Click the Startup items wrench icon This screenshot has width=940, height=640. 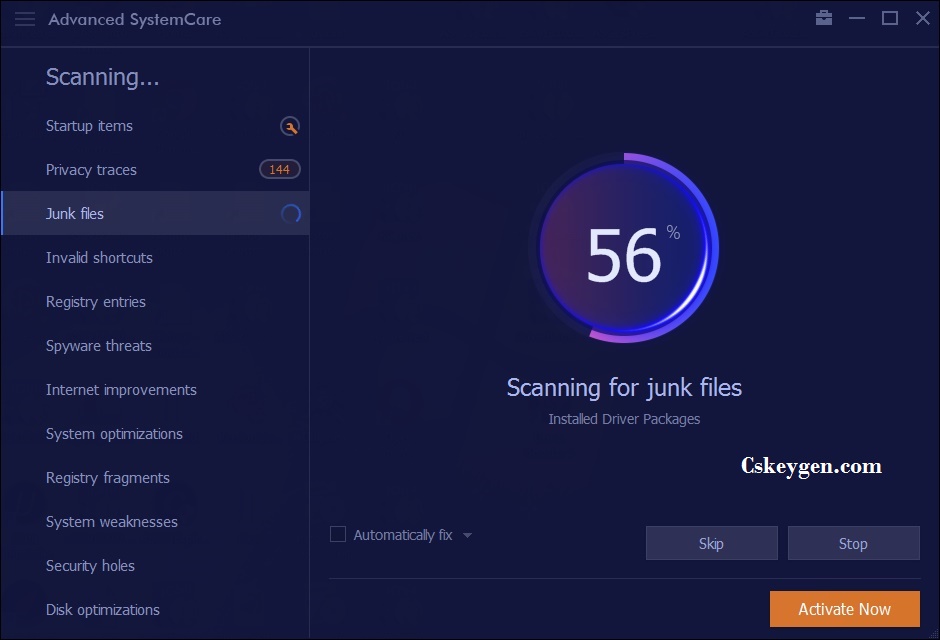(x=290, y=126)
